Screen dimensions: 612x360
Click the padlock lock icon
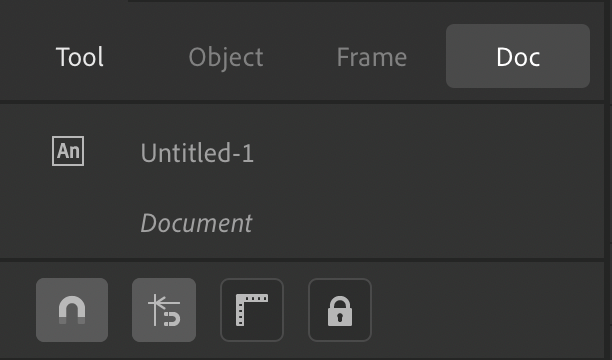pos(340,310)
